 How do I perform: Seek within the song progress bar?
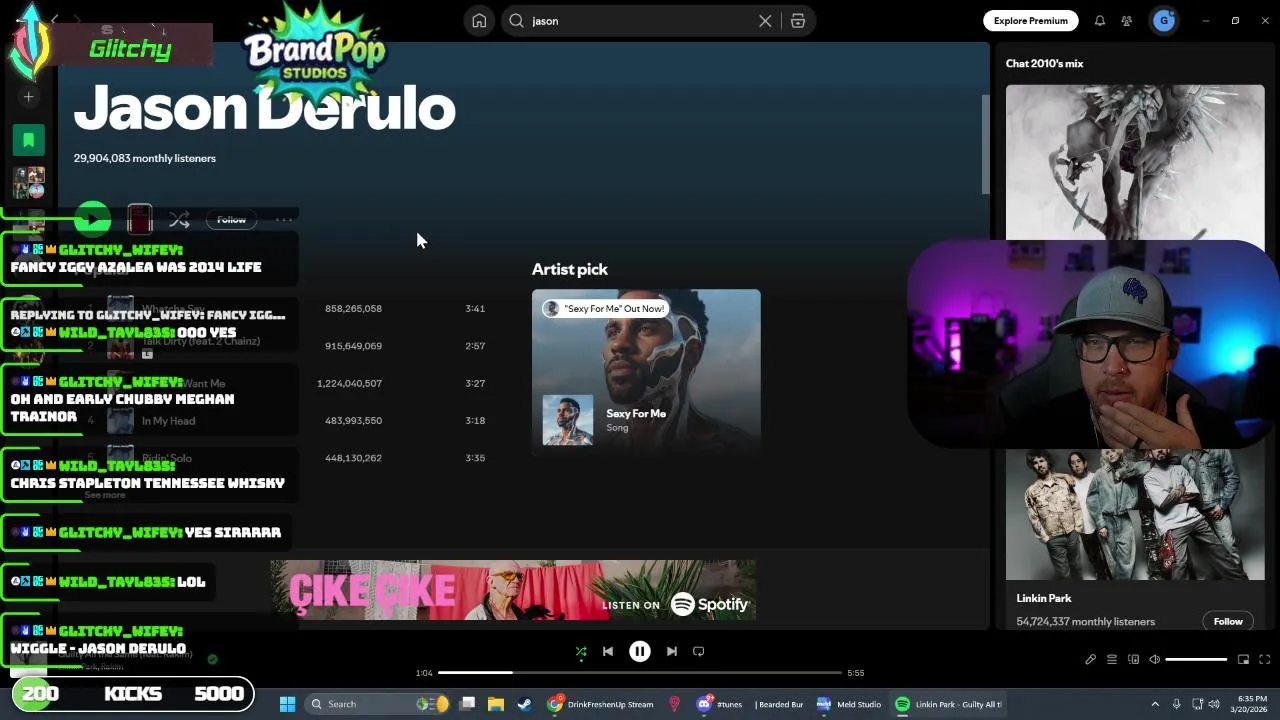[640, 673]
